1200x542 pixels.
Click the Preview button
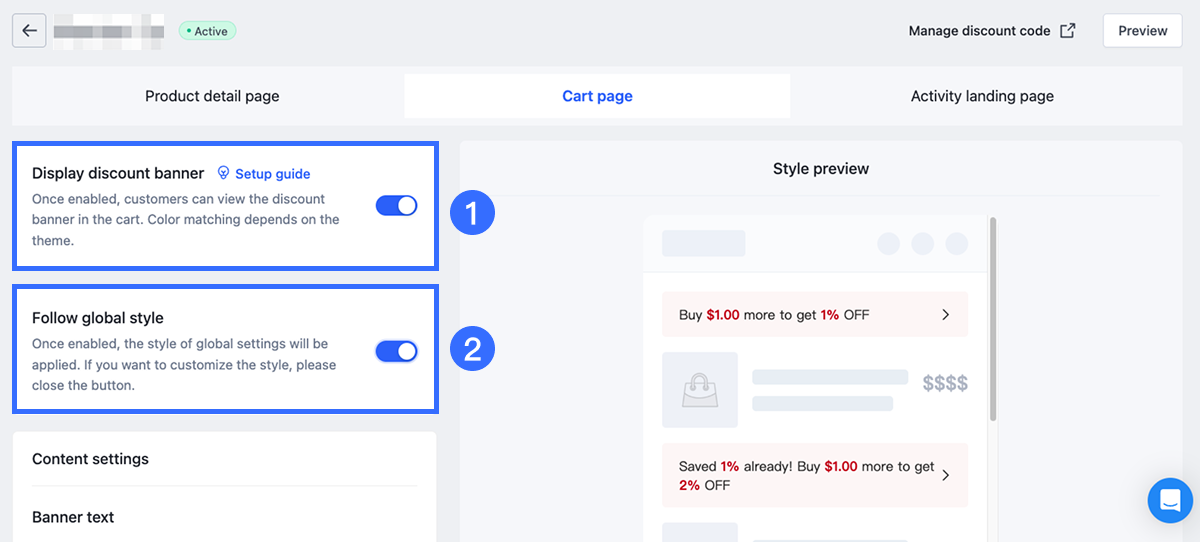tap(1142, 31)
